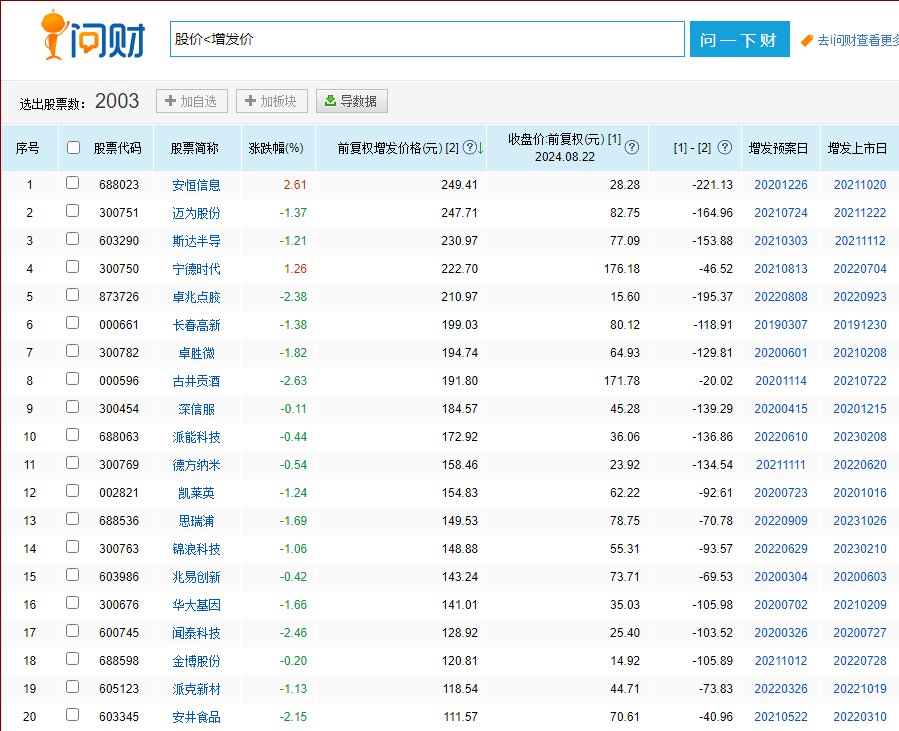Click the help icon next to [1] - [2]

click(725, 147)
